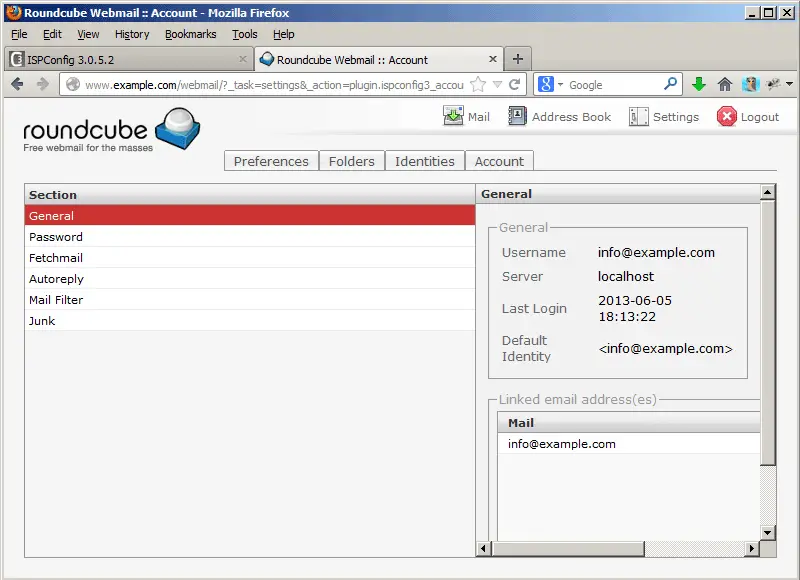Open the search engine dropdown next to Google
The height and width of the screenshot is (580, 800).
pyautogui.click(x=551, y=85)
